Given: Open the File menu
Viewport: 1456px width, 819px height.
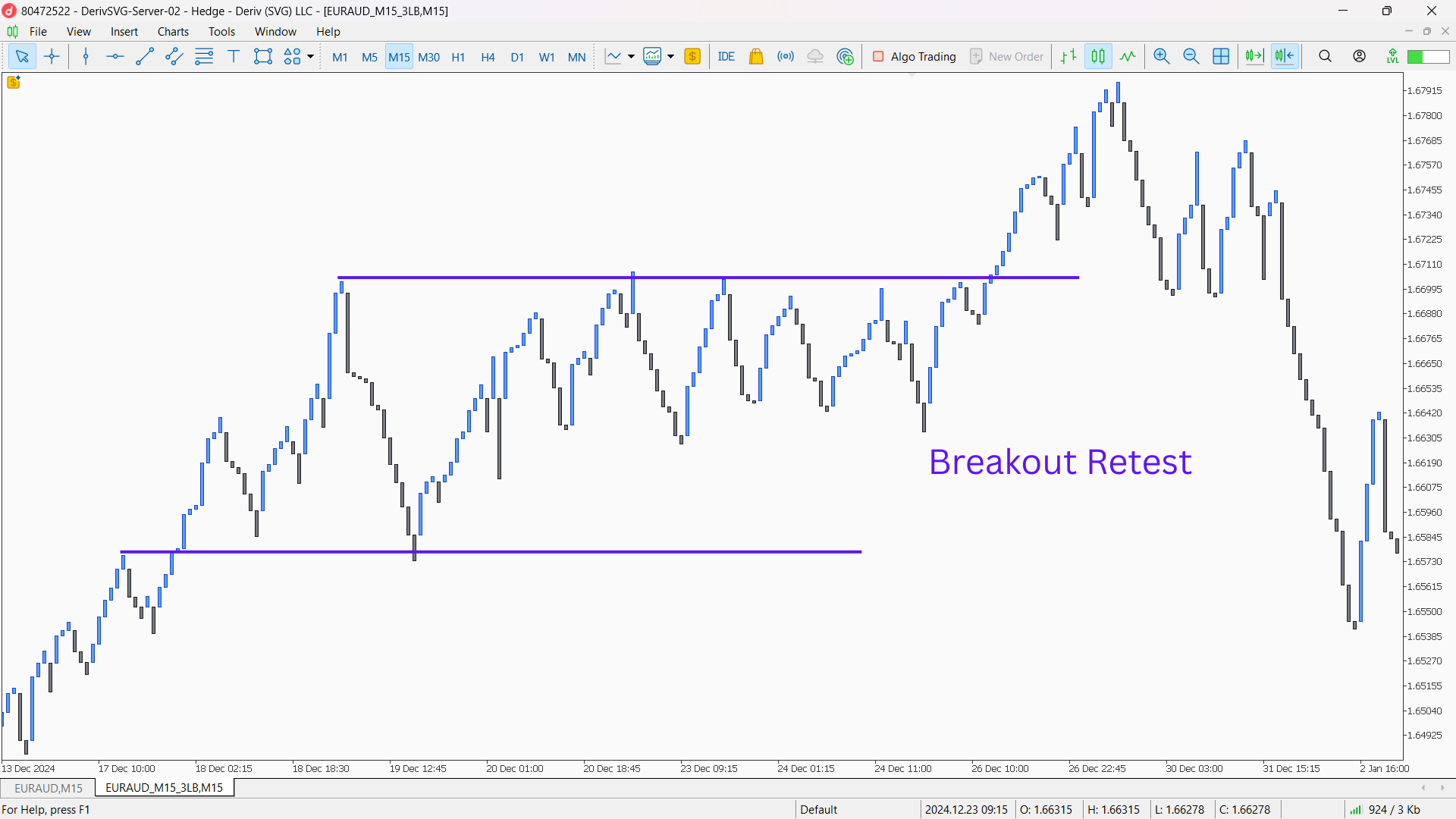Looking at the screenshot, I should click(x=38, y=31).
